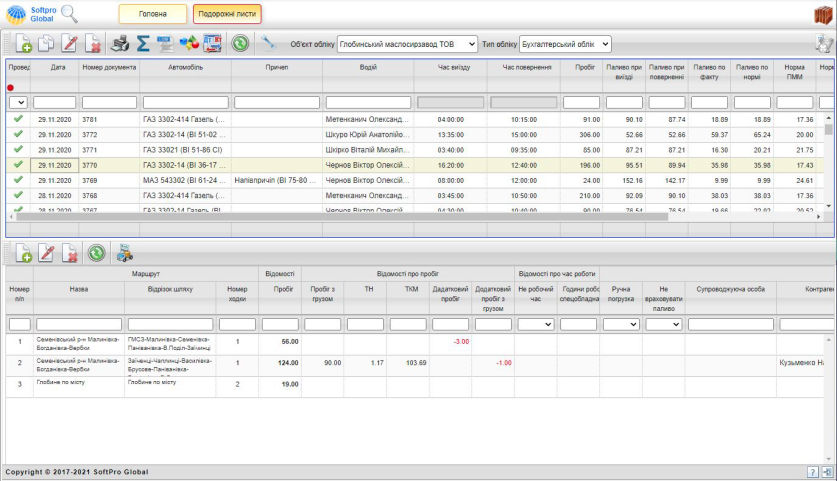This screenshot has height=481, width=837.
Task: Open the Об'єкт обліку dropdown
Action: pos(407,44)
